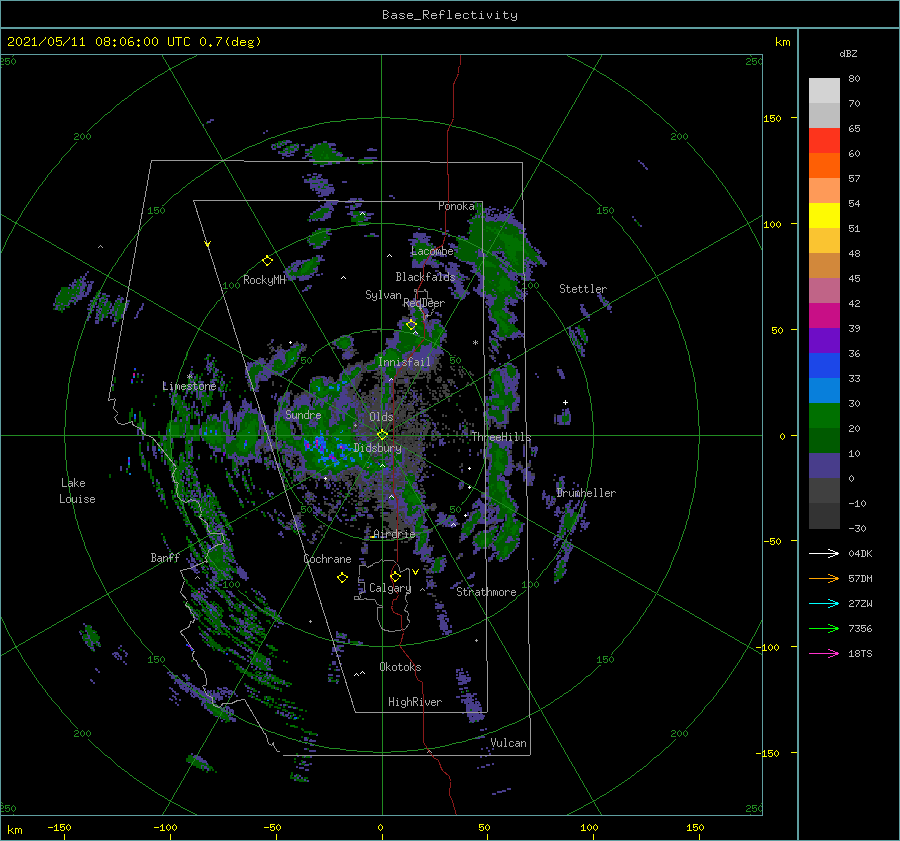Click the Sylvan label
The image size is (900, 841).
(383, 296)
